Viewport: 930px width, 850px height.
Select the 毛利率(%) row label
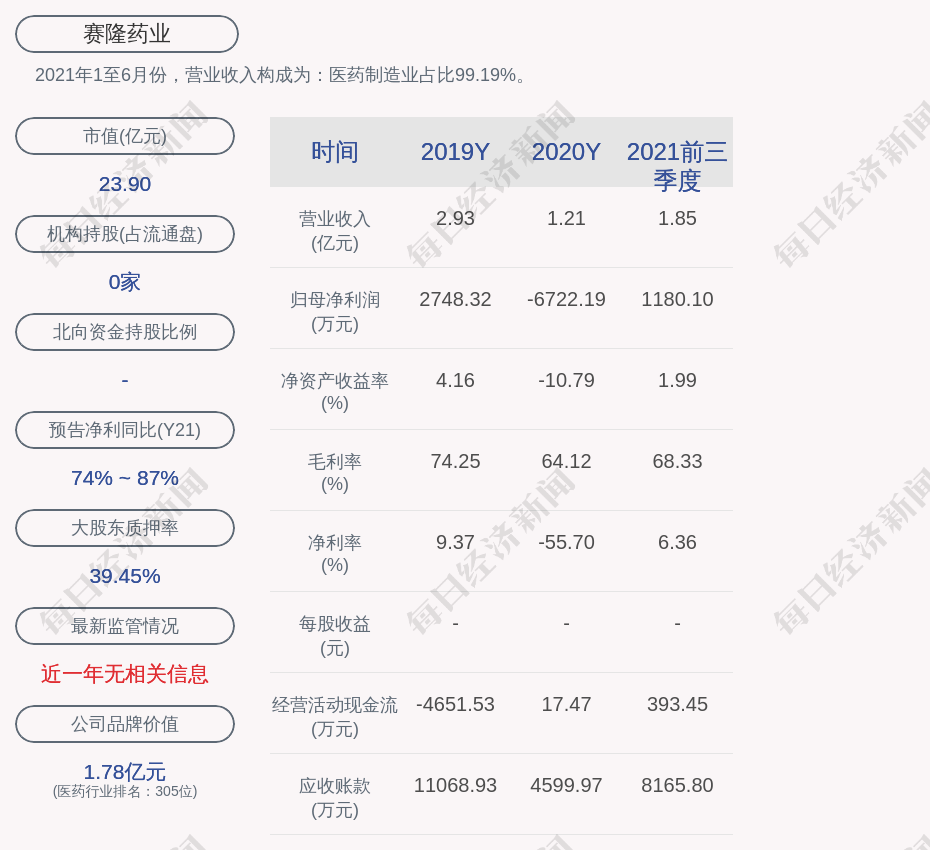tap(335, 473)
